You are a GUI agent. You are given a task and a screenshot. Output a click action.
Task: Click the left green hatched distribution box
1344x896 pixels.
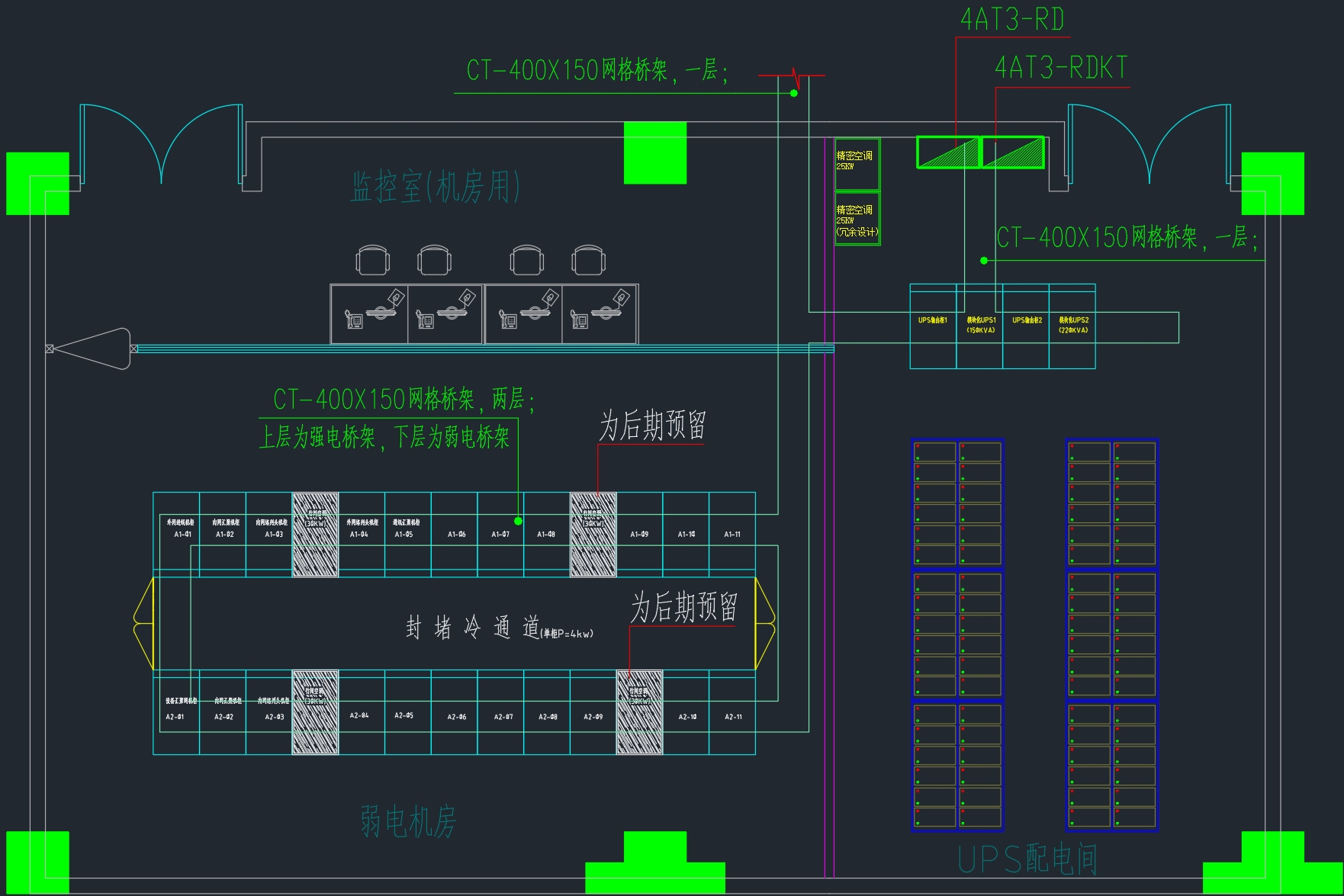point(948,153)
